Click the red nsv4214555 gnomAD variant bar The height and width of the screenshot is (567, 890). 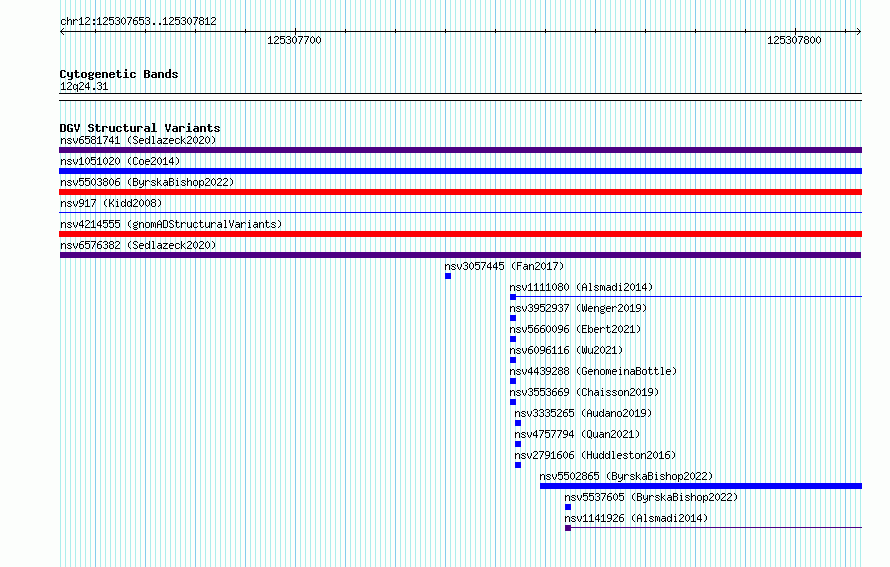click(460, 234)
